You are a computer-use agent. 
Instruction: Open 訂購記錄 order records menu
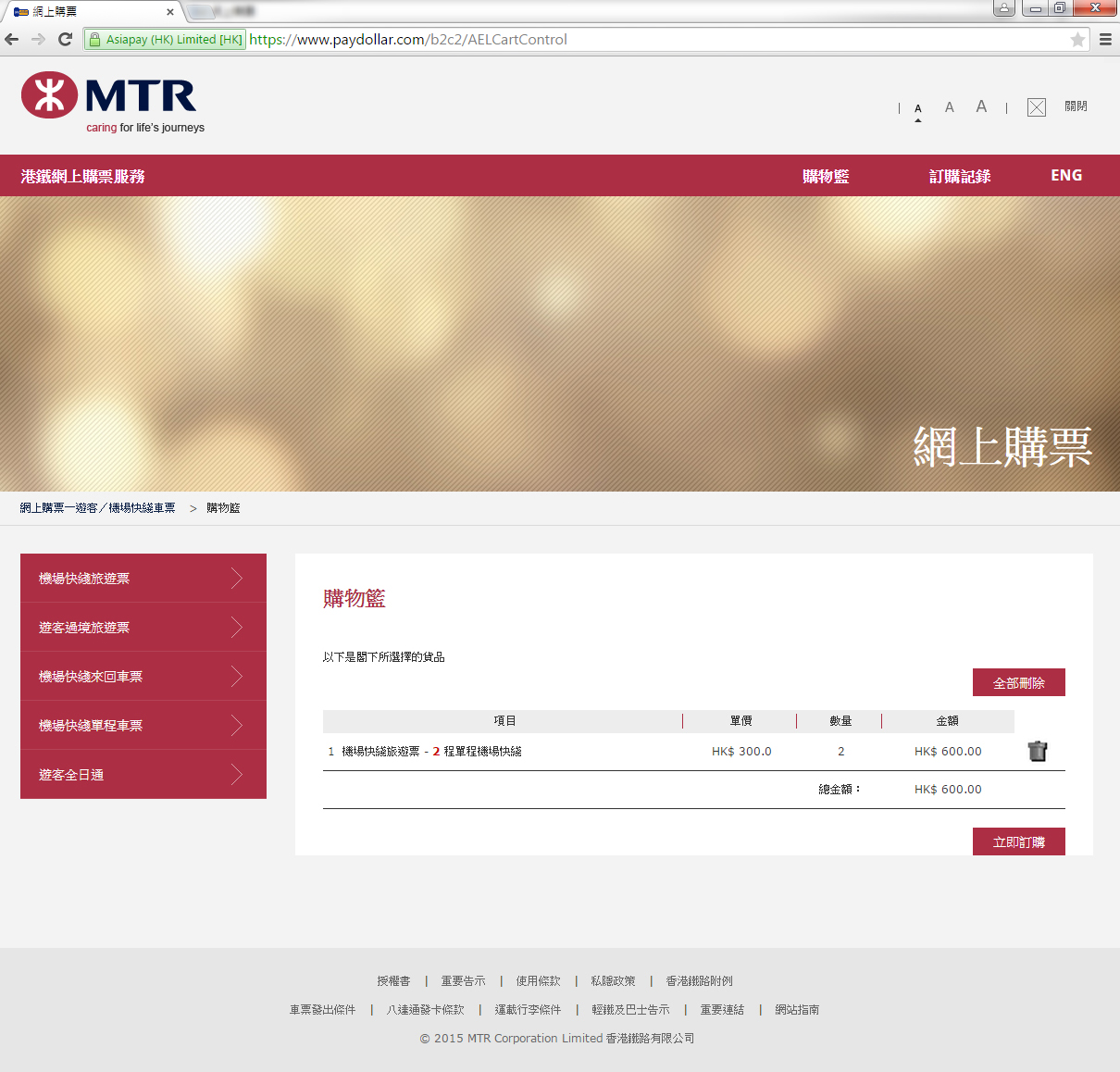[960, 176]
